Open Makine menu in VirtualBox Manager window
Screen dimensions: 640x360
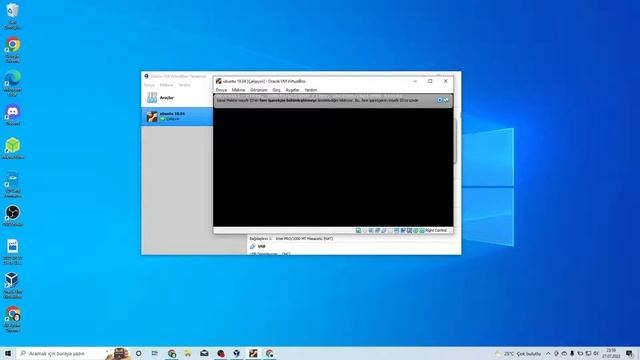coord(167,85)
